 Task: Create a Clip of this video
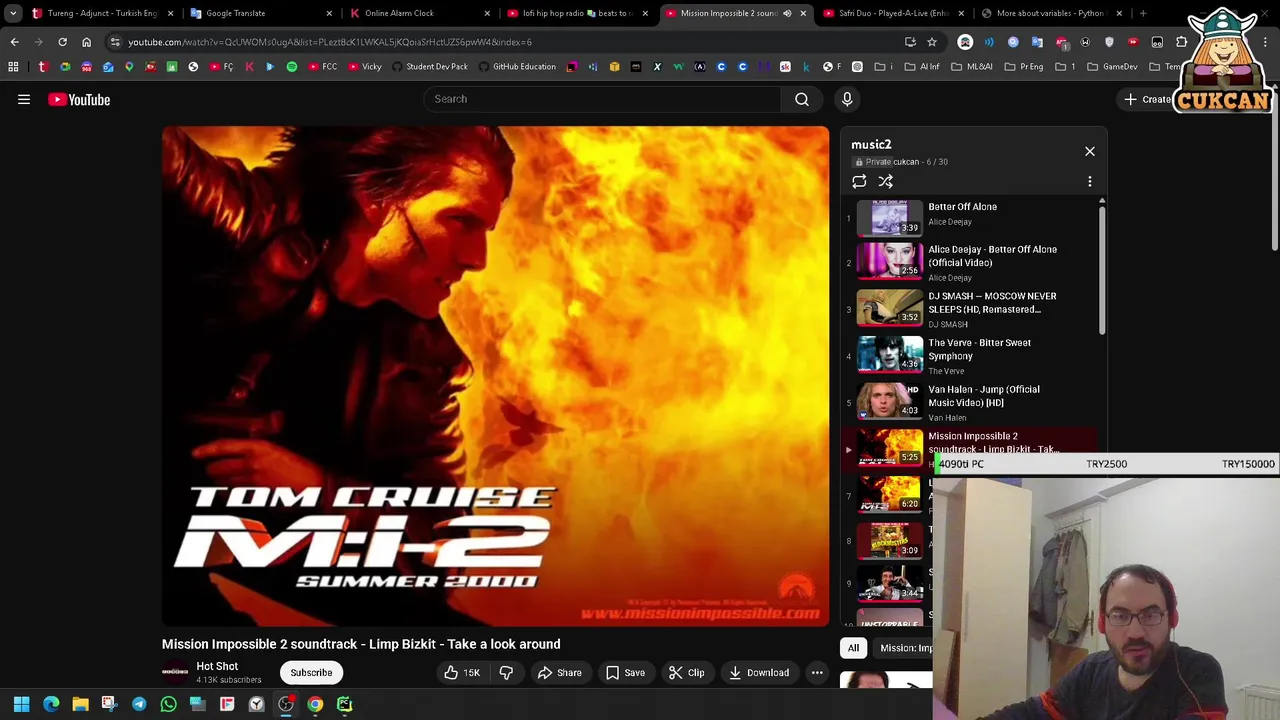(686, 672)
